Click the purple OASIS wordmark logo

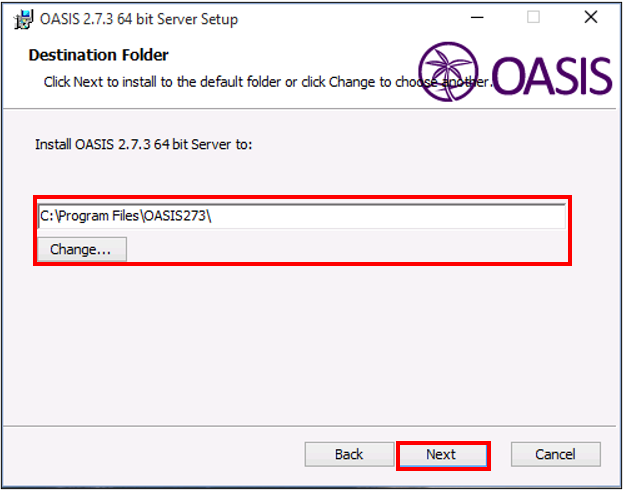click(552, 76)
